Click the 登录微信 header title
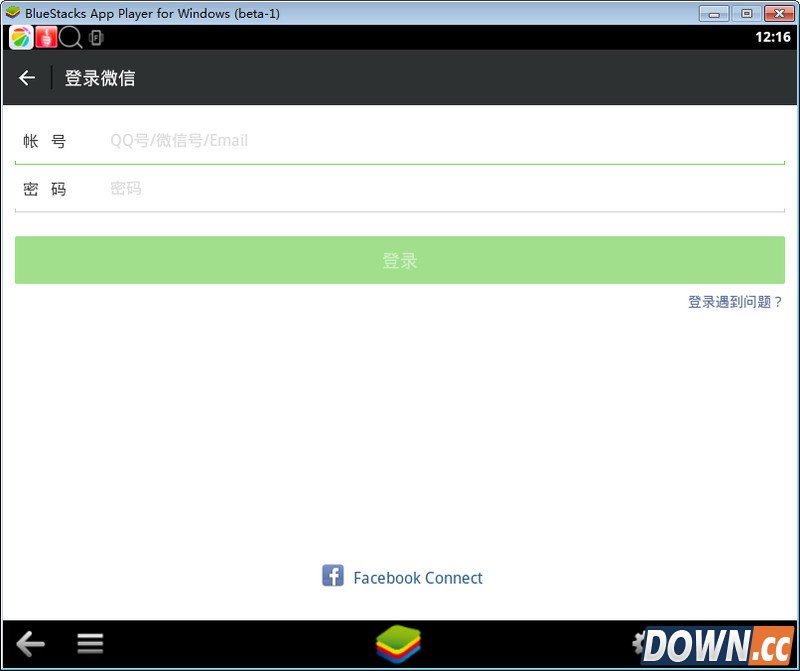 tap(99, 77)
